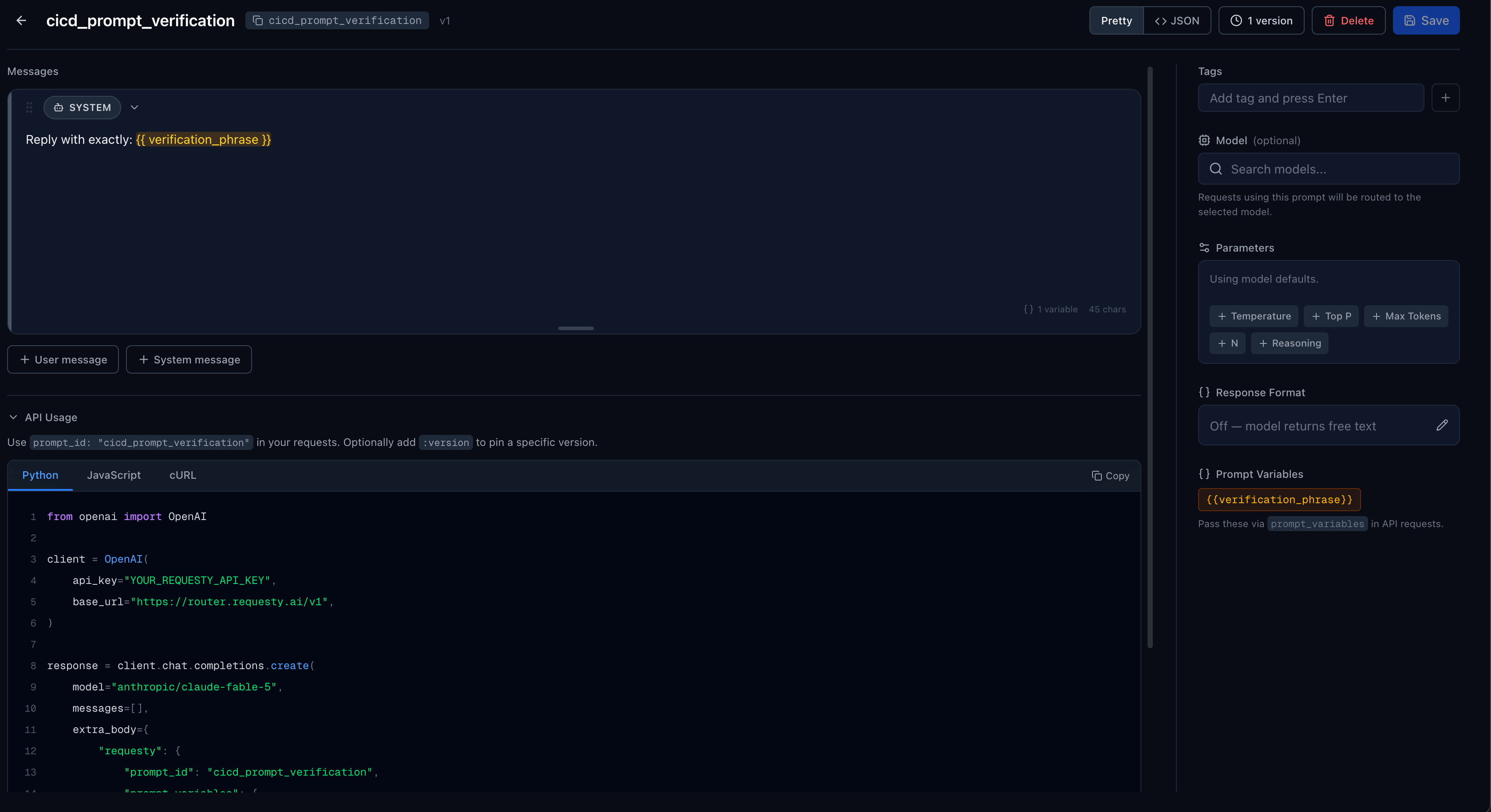Click the Response Format braces icon
Viewport: 1491px width, 812px height.
point(1204,392)
